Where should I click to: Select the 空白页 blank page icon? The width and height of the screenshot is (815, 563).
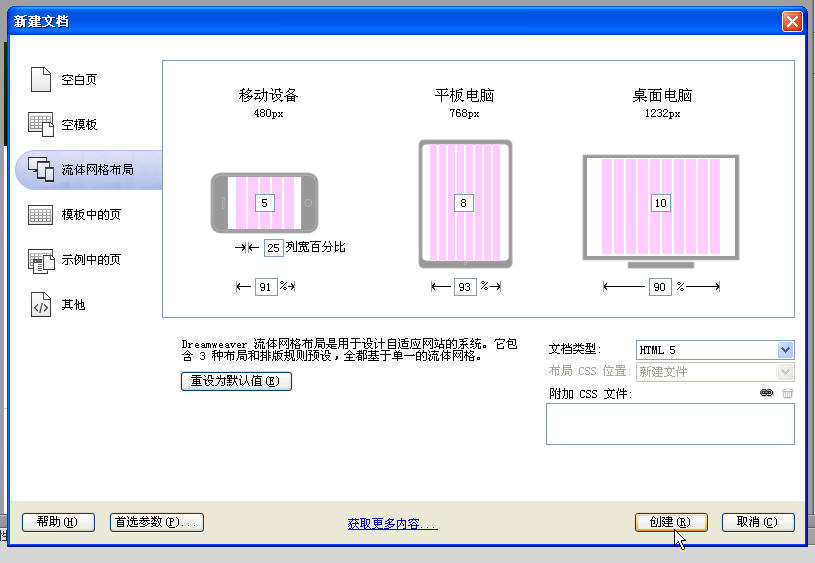point(41,80)
